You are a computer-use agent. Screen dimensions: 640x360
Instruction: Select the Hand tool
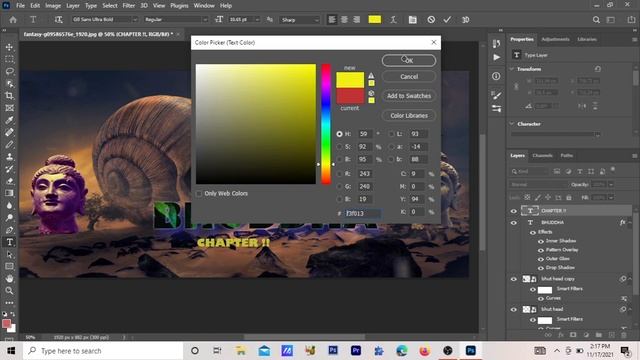click(9, 279)
